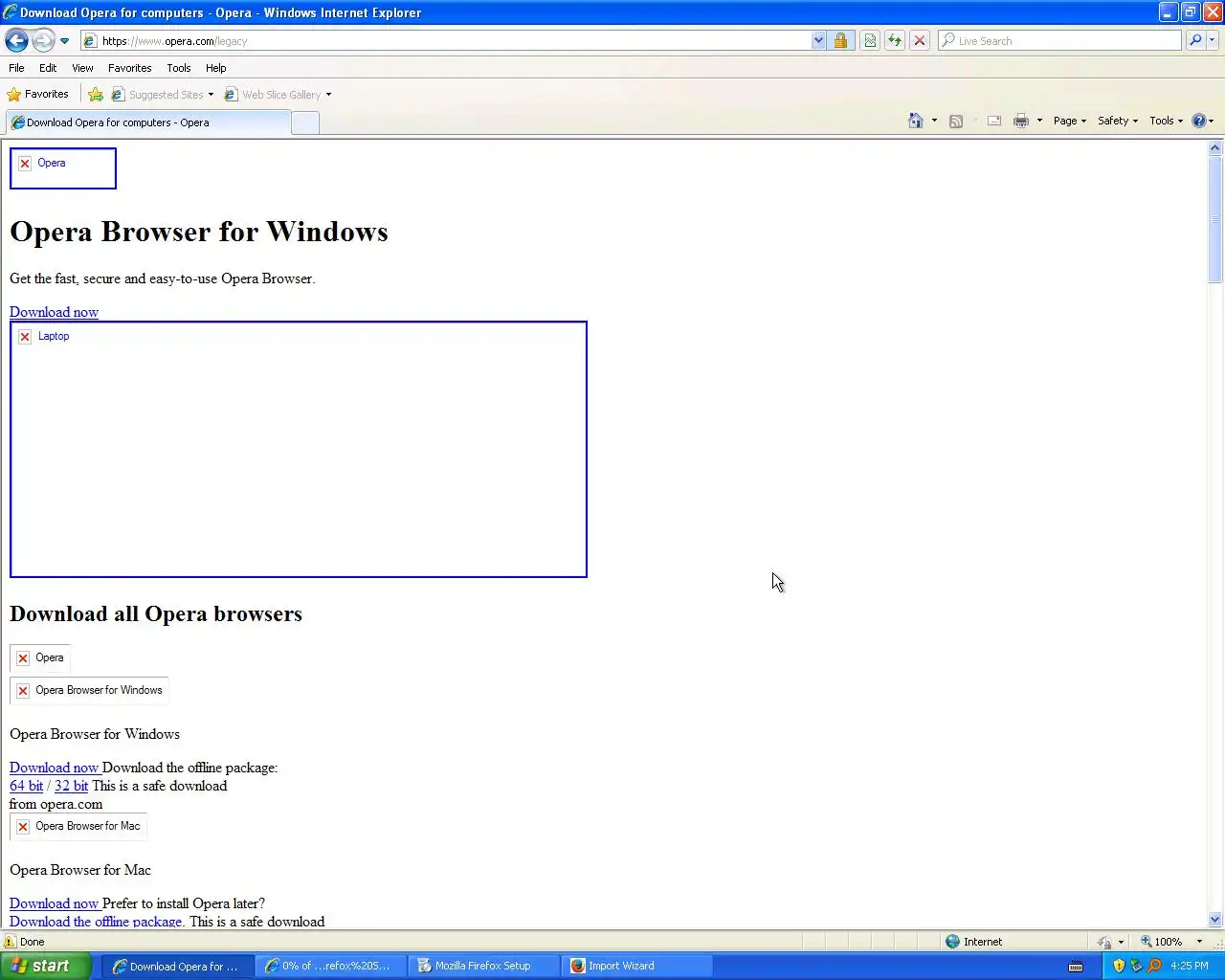Click the page warning icon in status bar
Screen dimensions: 1225x980
coord(11,942)
